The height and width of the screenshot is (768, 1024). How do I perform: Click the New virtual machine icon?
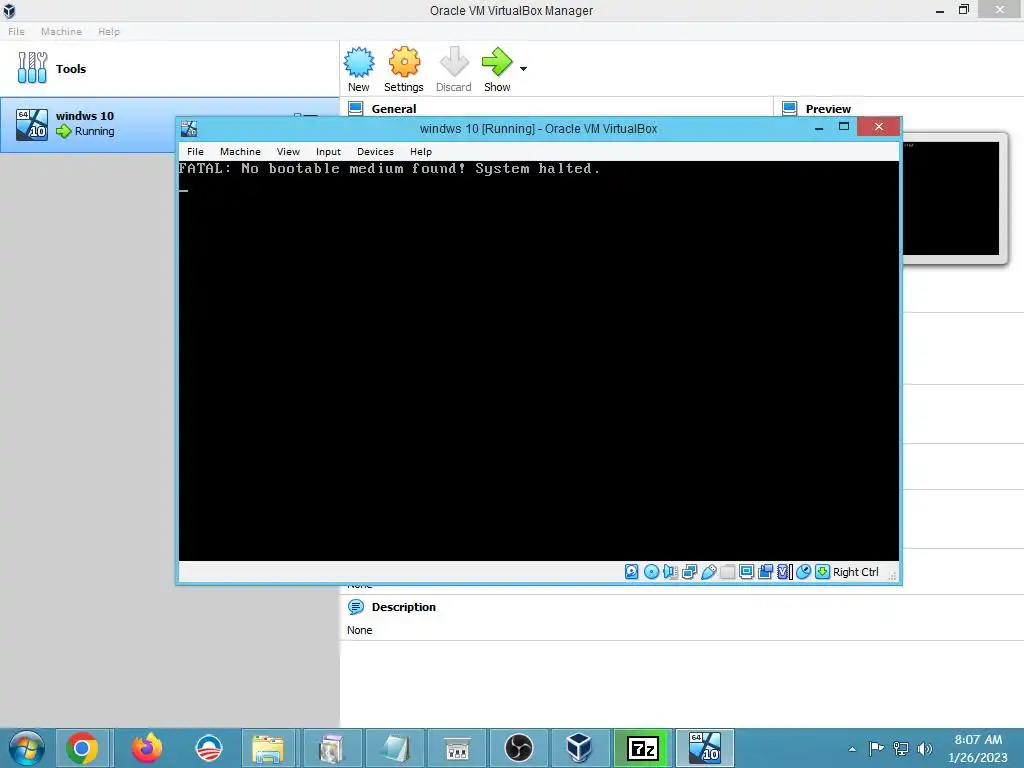pyautogui.click(x=359, y=63)
